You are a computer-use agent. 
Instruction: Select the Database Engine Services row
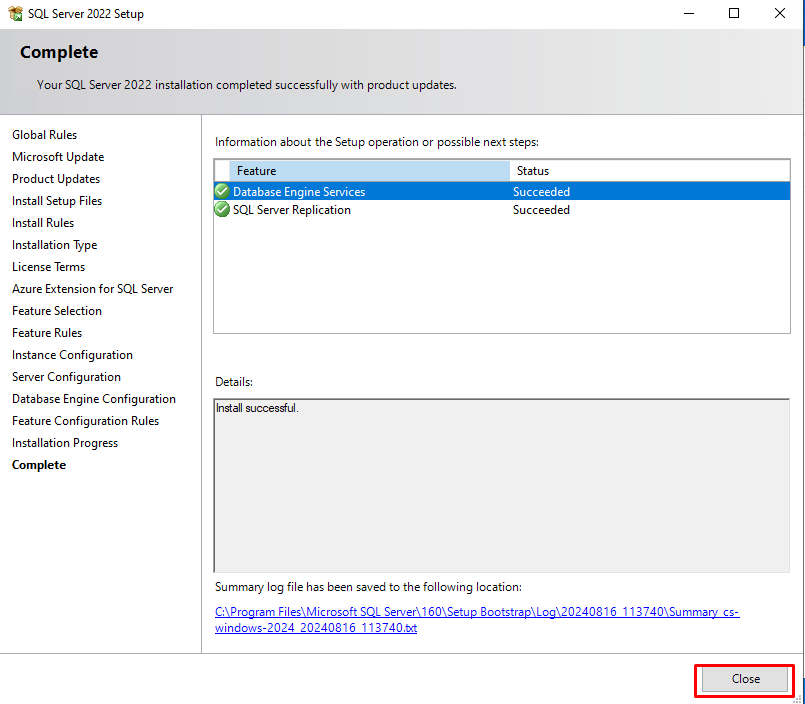pyautogui.click(x=400, y=192)
